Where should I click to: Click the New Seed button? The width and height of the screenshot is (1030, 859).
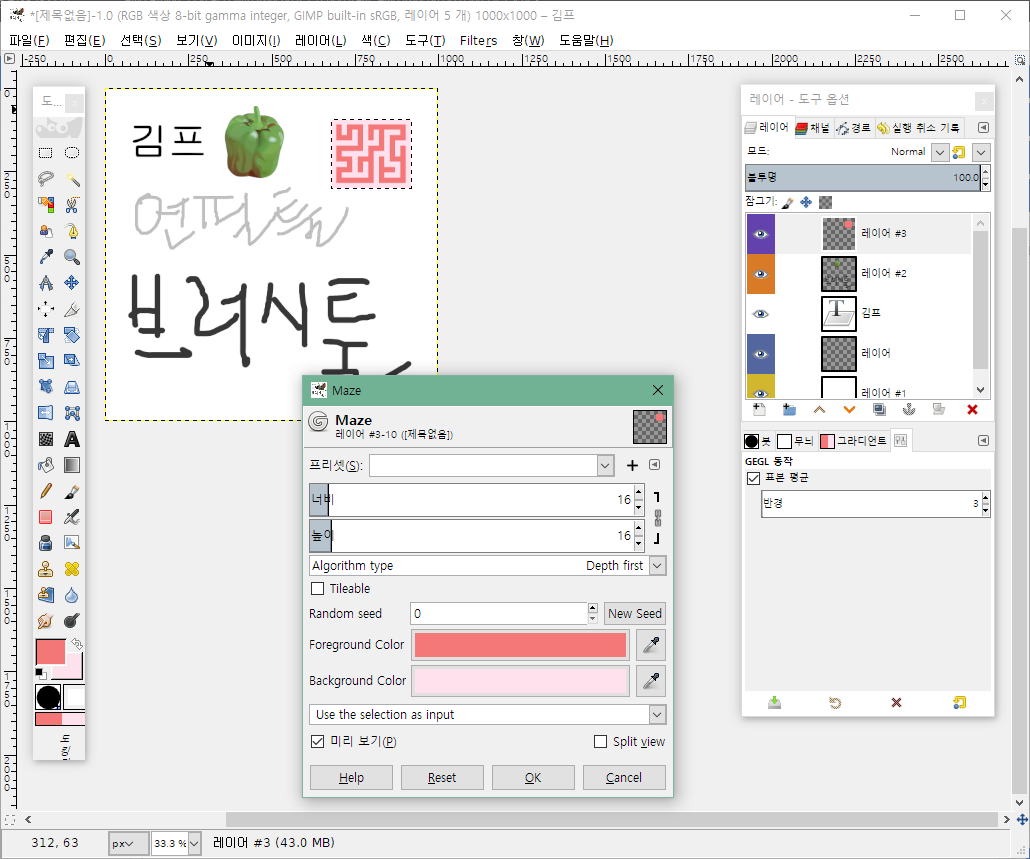point(635,613)
